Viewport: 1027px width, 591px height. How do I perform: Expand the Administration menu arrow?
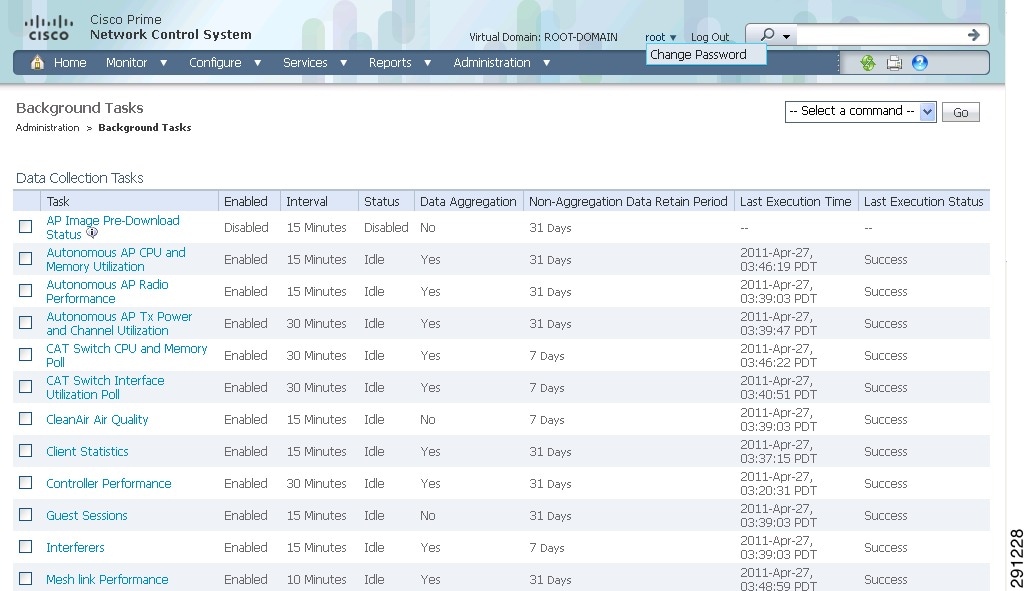tap(546, 63)
